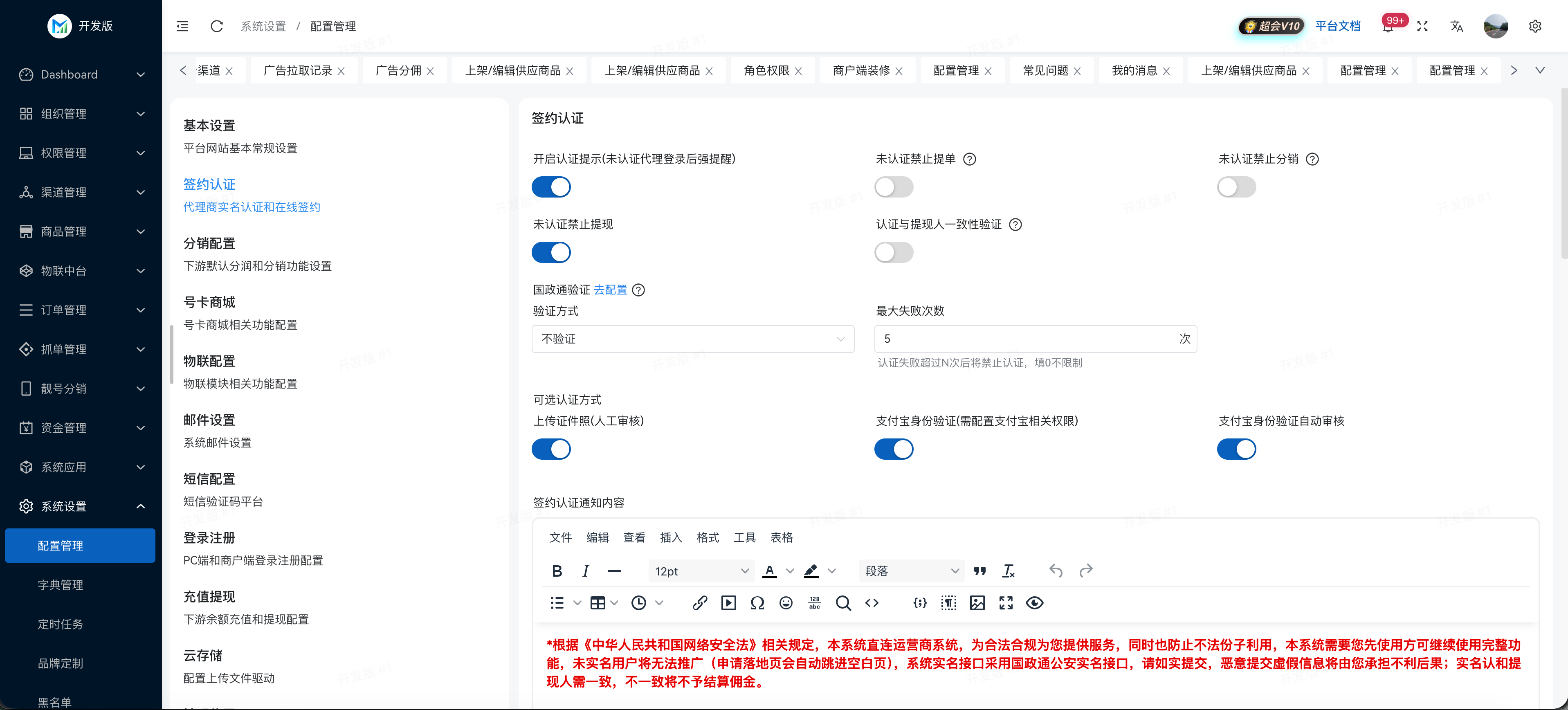
Task: Enable 未认证禁止提单 toggle
Action: (x=893, y=187)
